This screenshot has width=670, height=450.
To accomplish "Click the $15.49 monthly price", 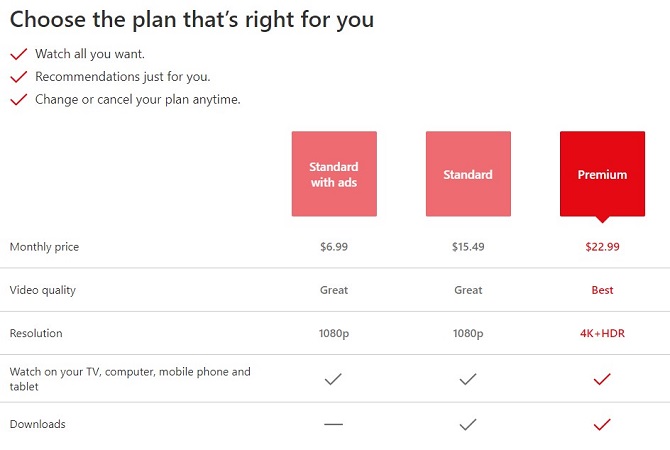I will pos(468,247).
